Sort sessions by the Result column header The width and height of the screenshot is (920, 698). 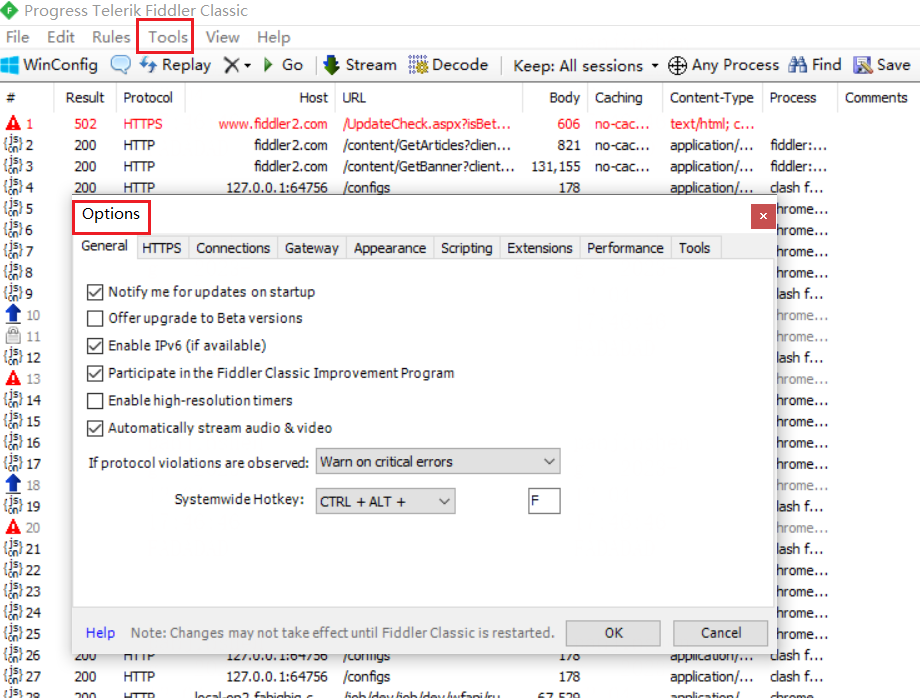84,97
